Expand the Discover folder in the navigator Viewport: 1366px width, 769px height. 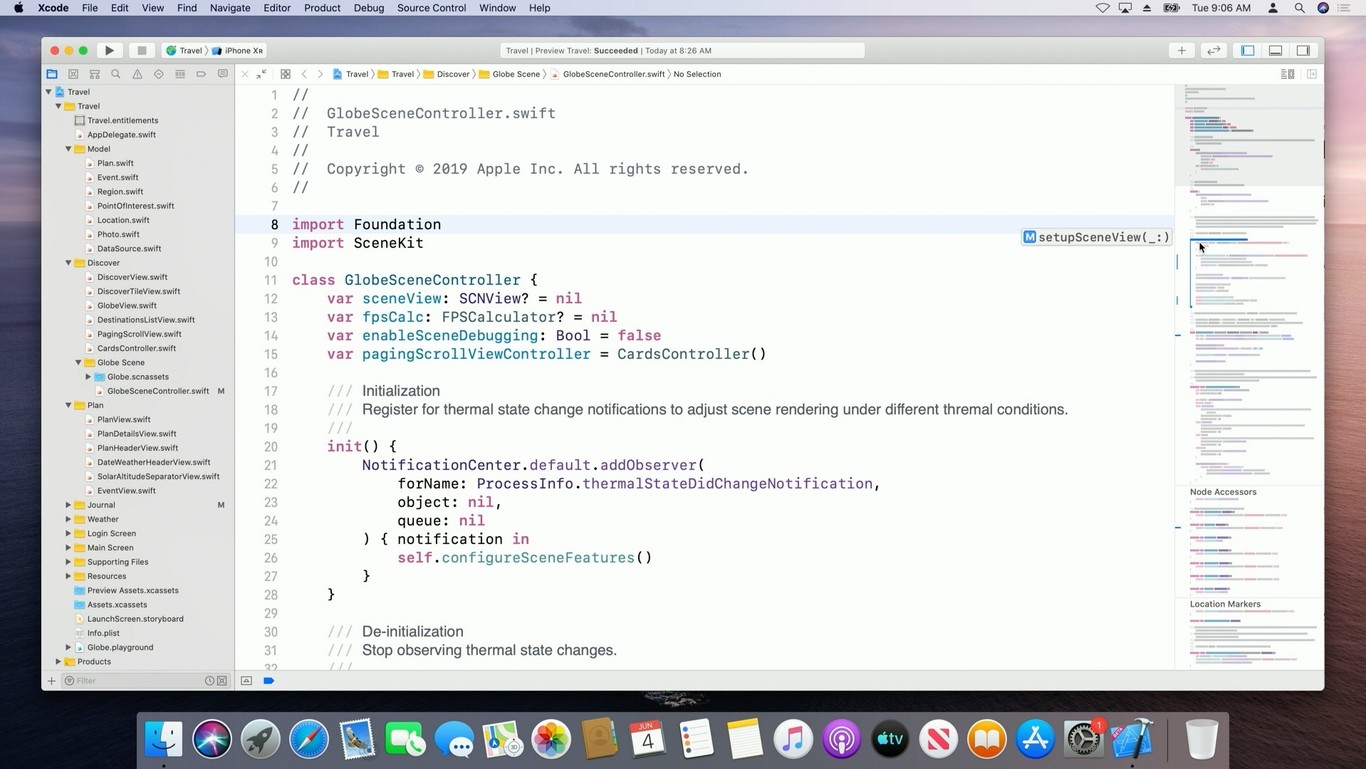(67, 262)
